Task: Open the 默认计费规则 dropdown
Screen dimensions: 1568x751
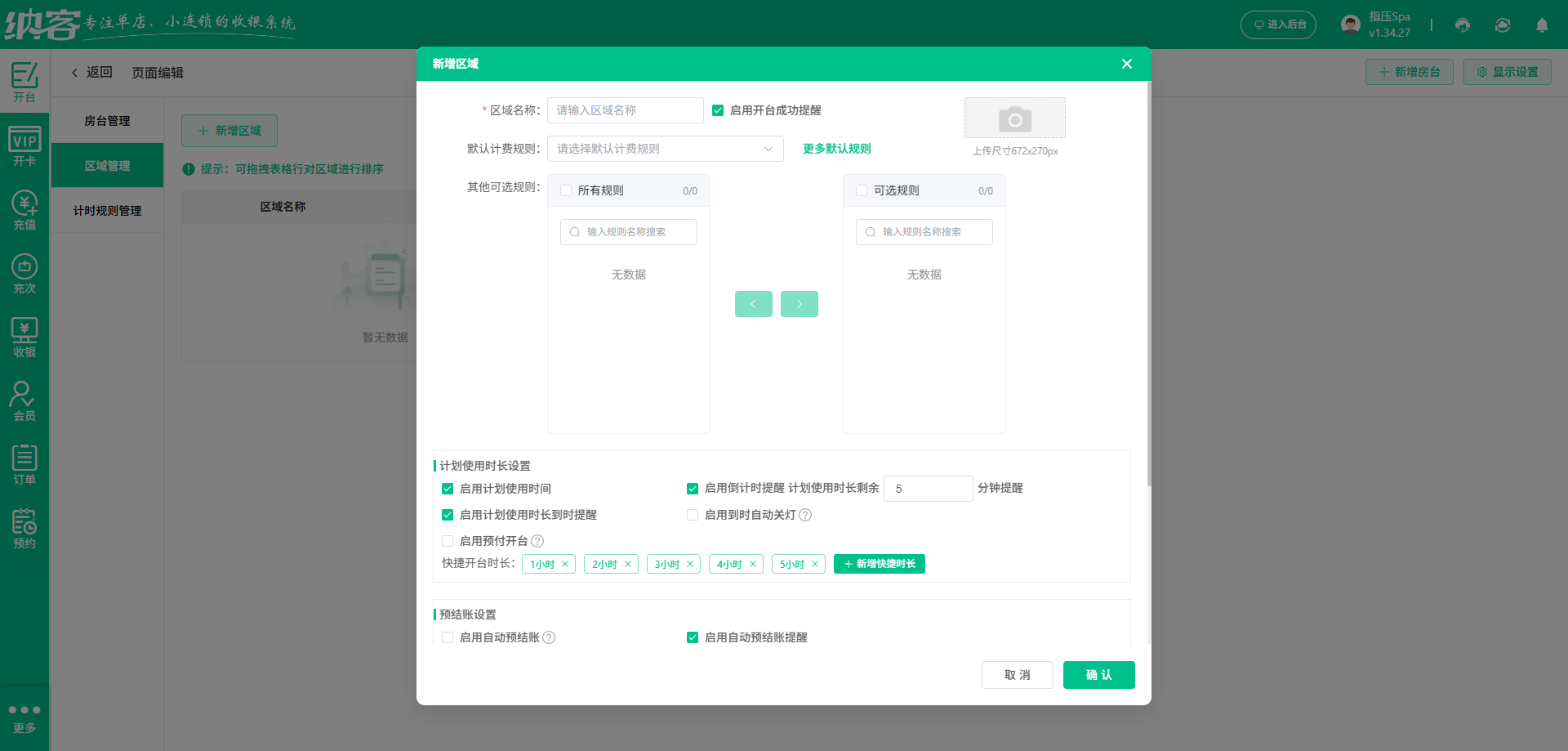Action: click(x=665, y=149)
